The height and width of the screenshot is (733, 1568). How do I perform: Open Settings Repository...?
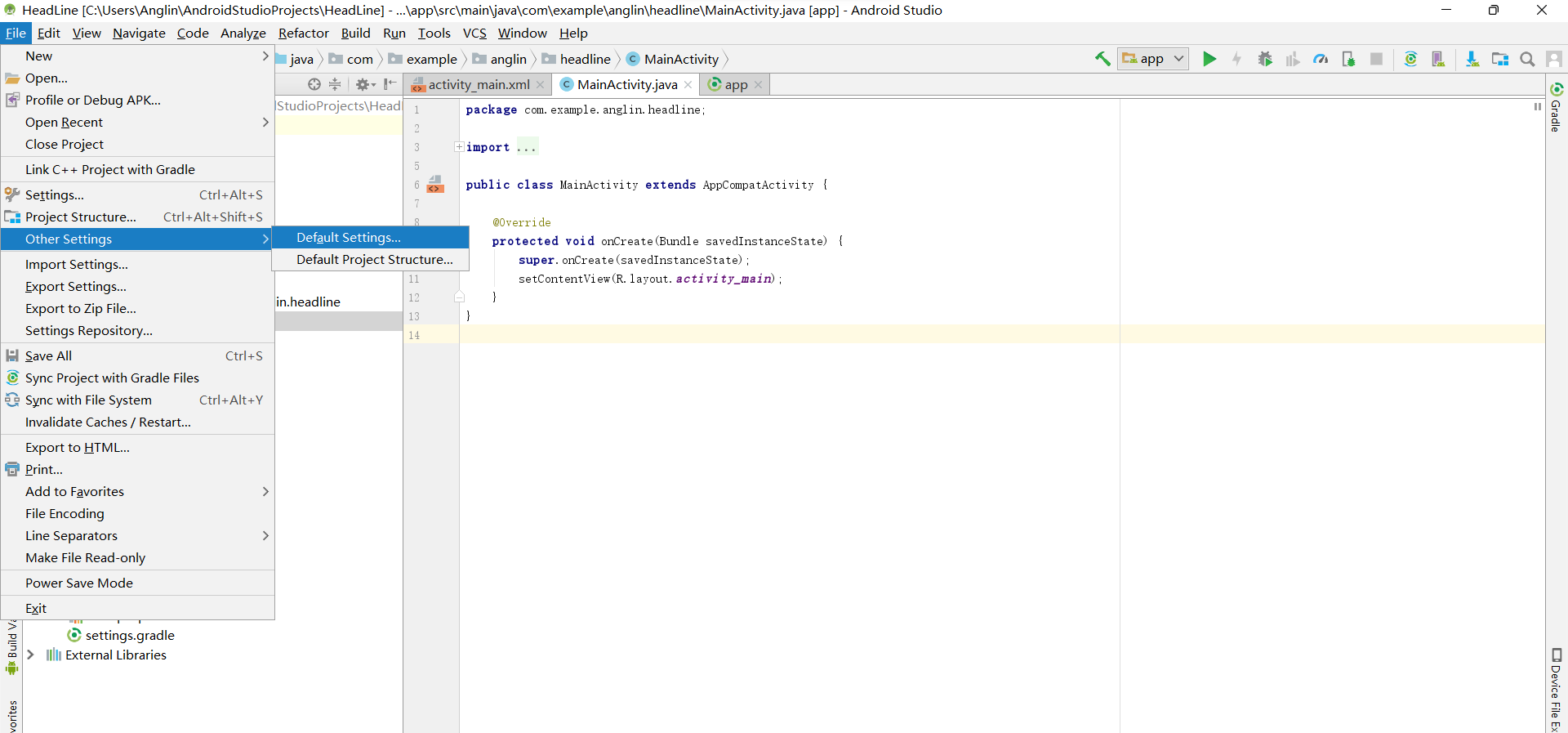coord(137,330)
